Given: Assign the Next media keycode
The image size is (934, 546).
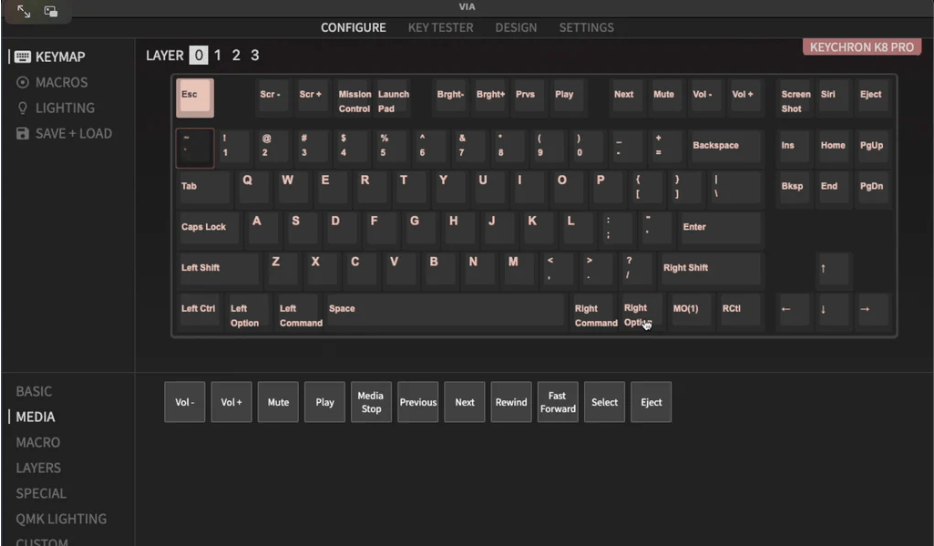Looking at the screenshot, I should [x=465, y=402].
